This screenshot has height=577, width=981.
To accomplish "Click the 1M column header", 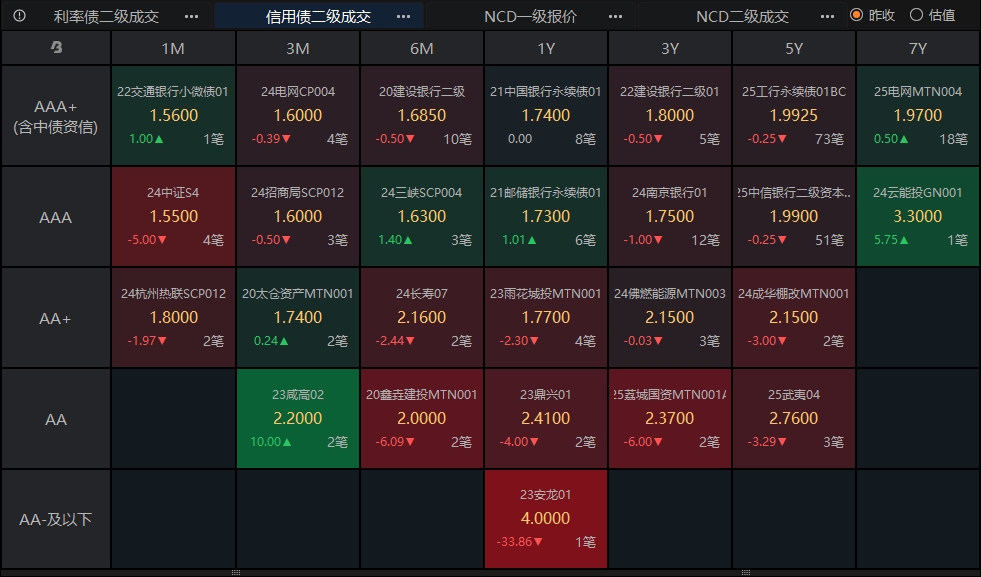I will coord(173,48).
